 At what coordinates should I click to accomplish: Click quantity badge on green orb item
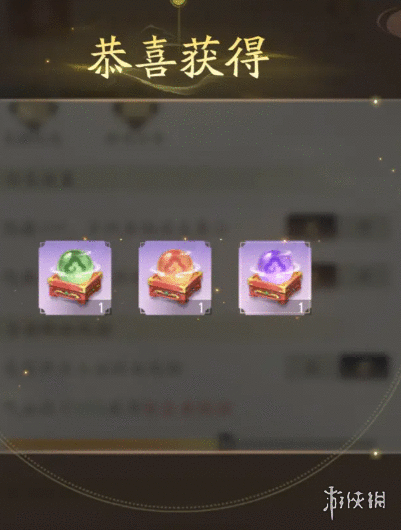point(100,308)
